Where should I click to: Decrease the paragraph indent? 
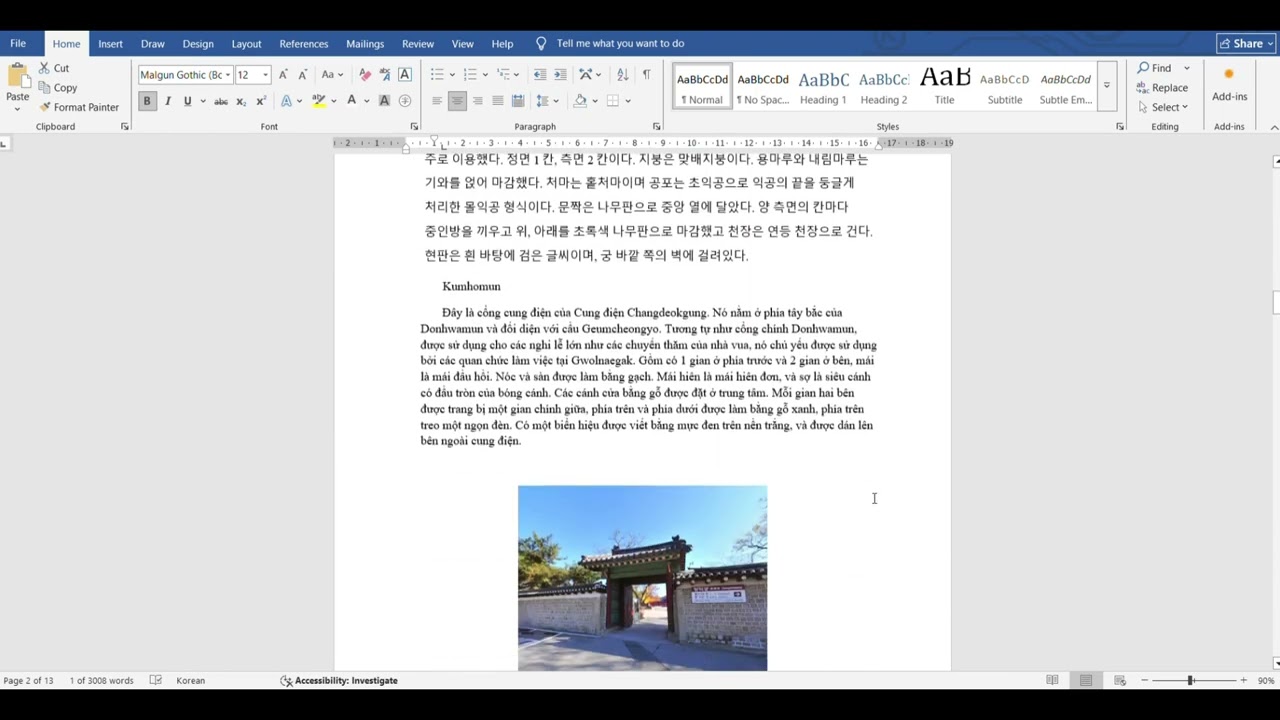click(x=540, y=75)
